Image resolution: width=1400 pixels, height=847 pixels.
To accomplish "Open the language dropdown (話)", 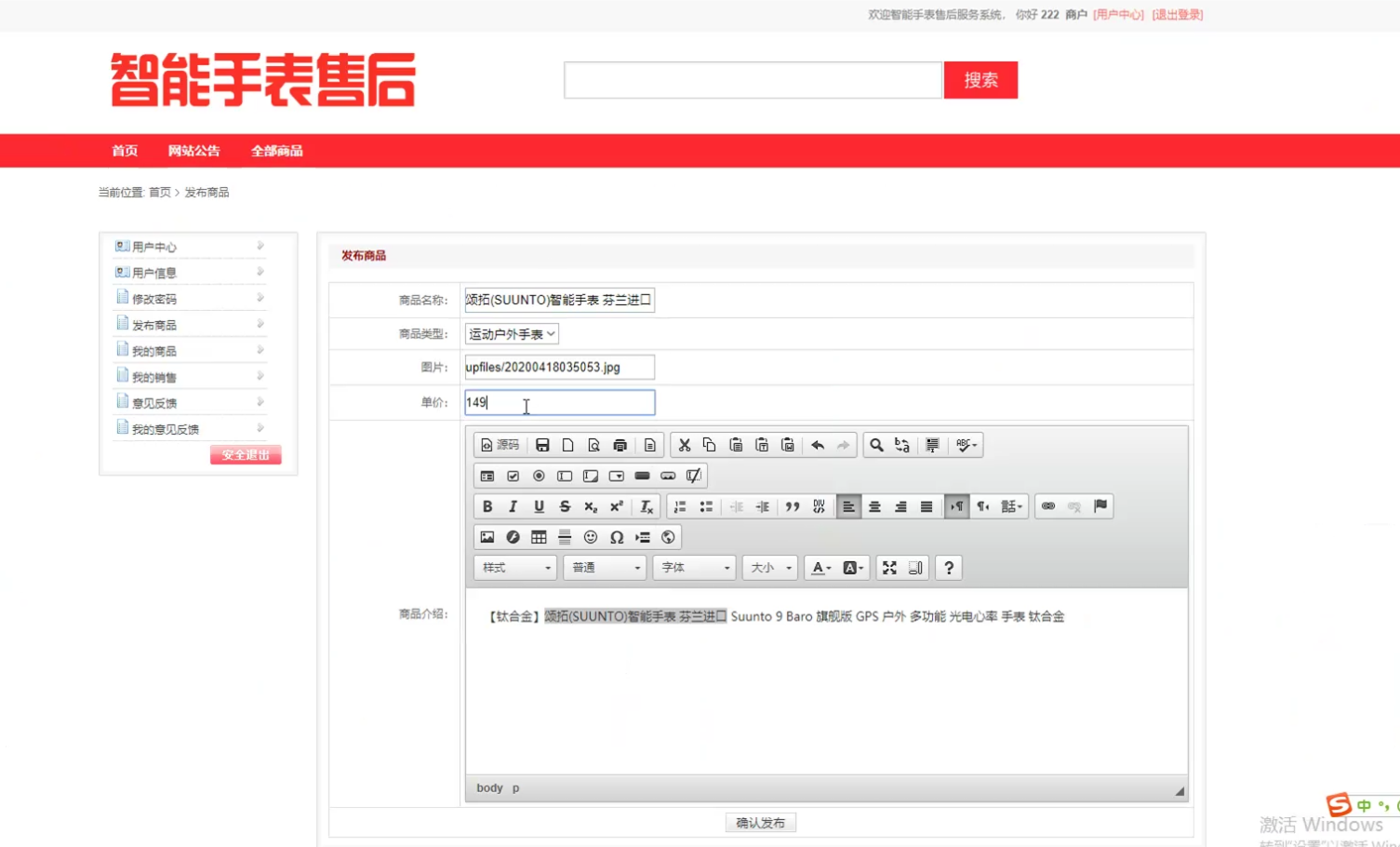I will [1011, 506].
